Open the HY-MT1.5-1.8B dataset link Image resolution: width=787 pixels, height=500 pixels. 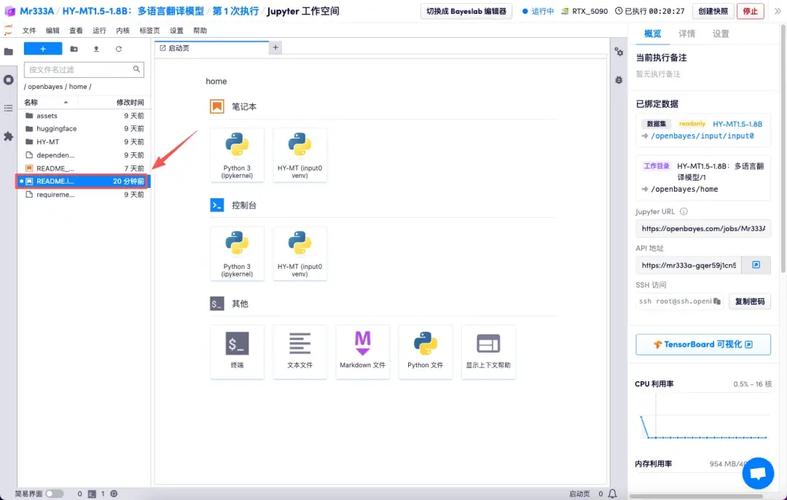(737, 123)
